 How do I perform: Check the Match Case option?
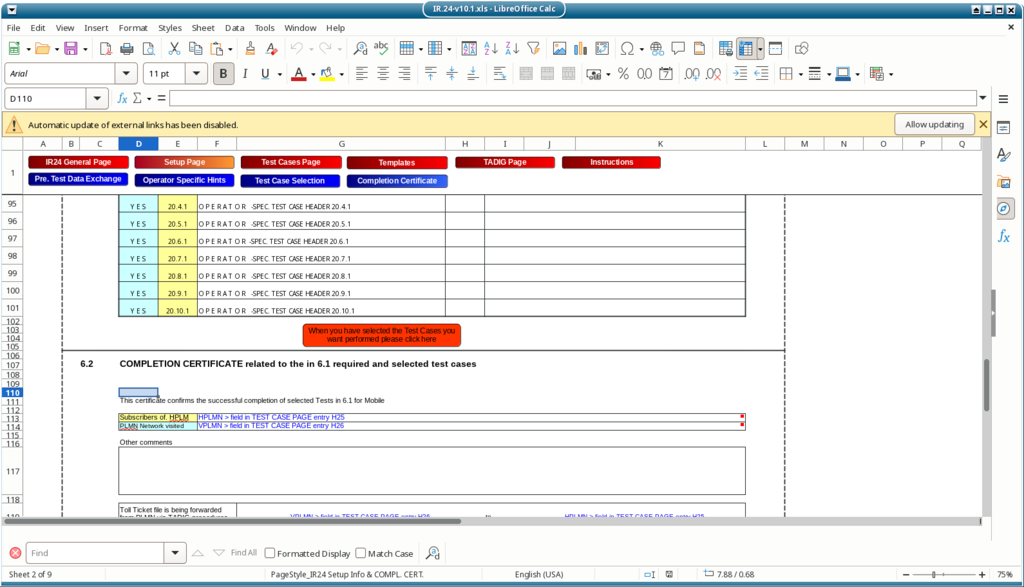(361, 553)
